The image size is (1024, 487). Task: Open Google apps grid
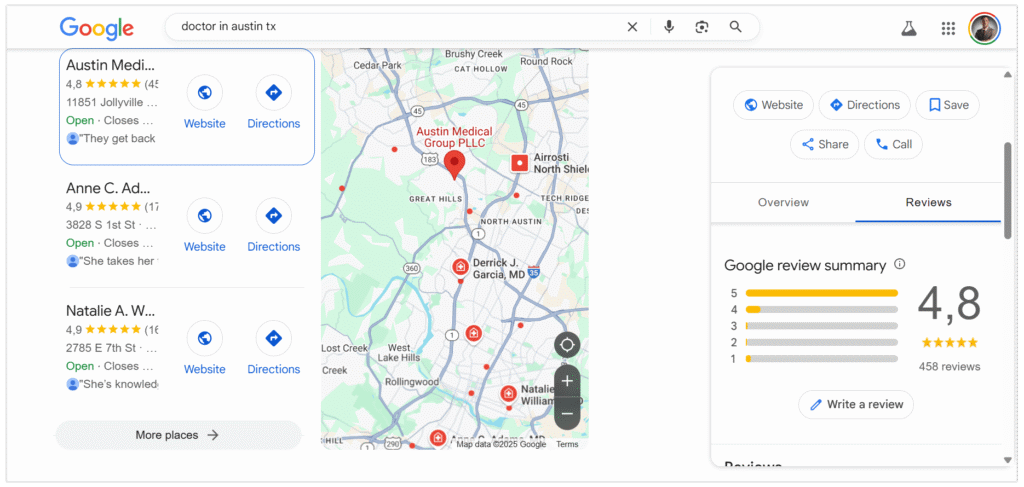point(948,28)
